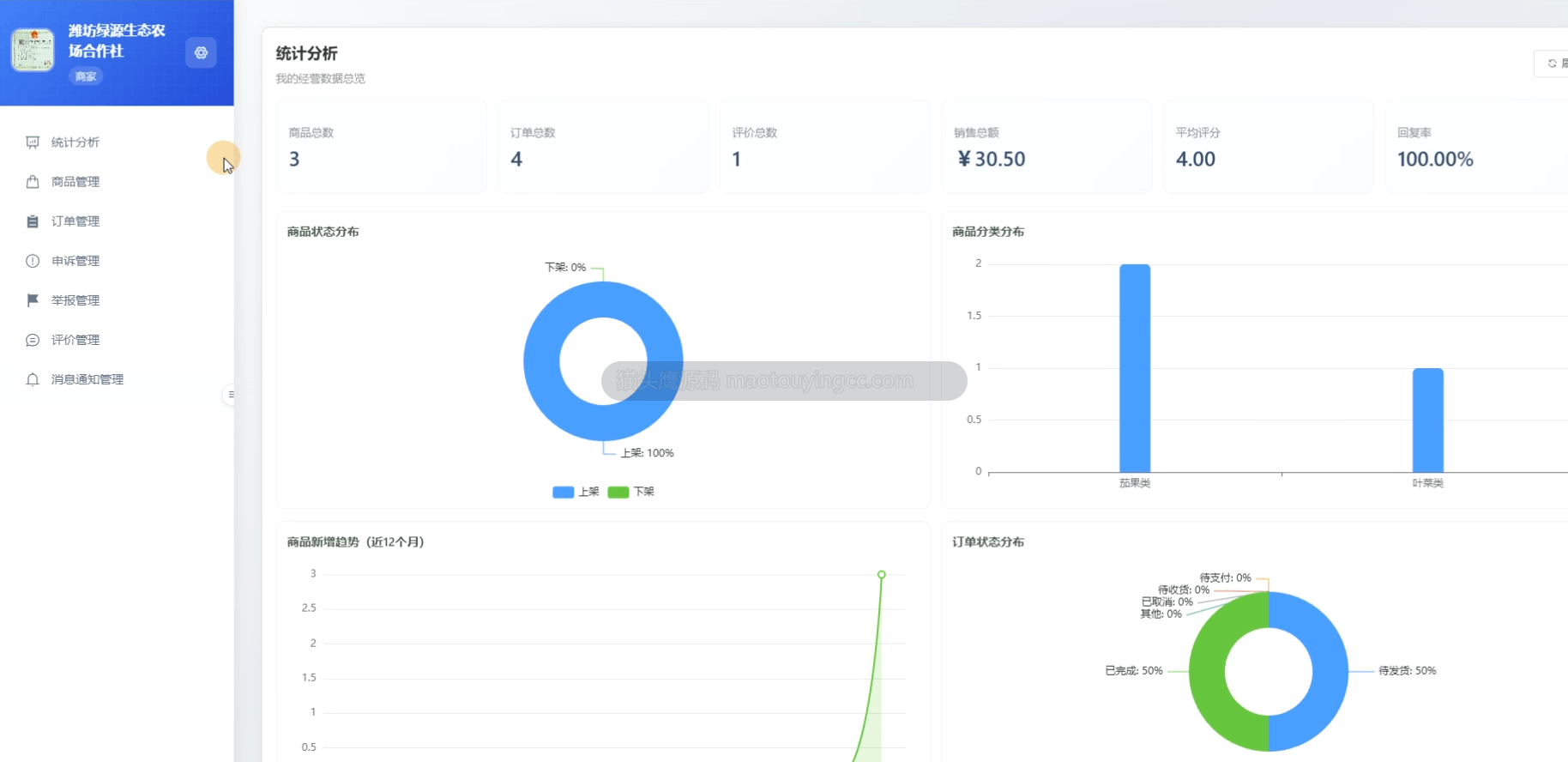Click the 叶菜类 axis label
This screenshot has width=1568, height=762.
coord(1428,484)
